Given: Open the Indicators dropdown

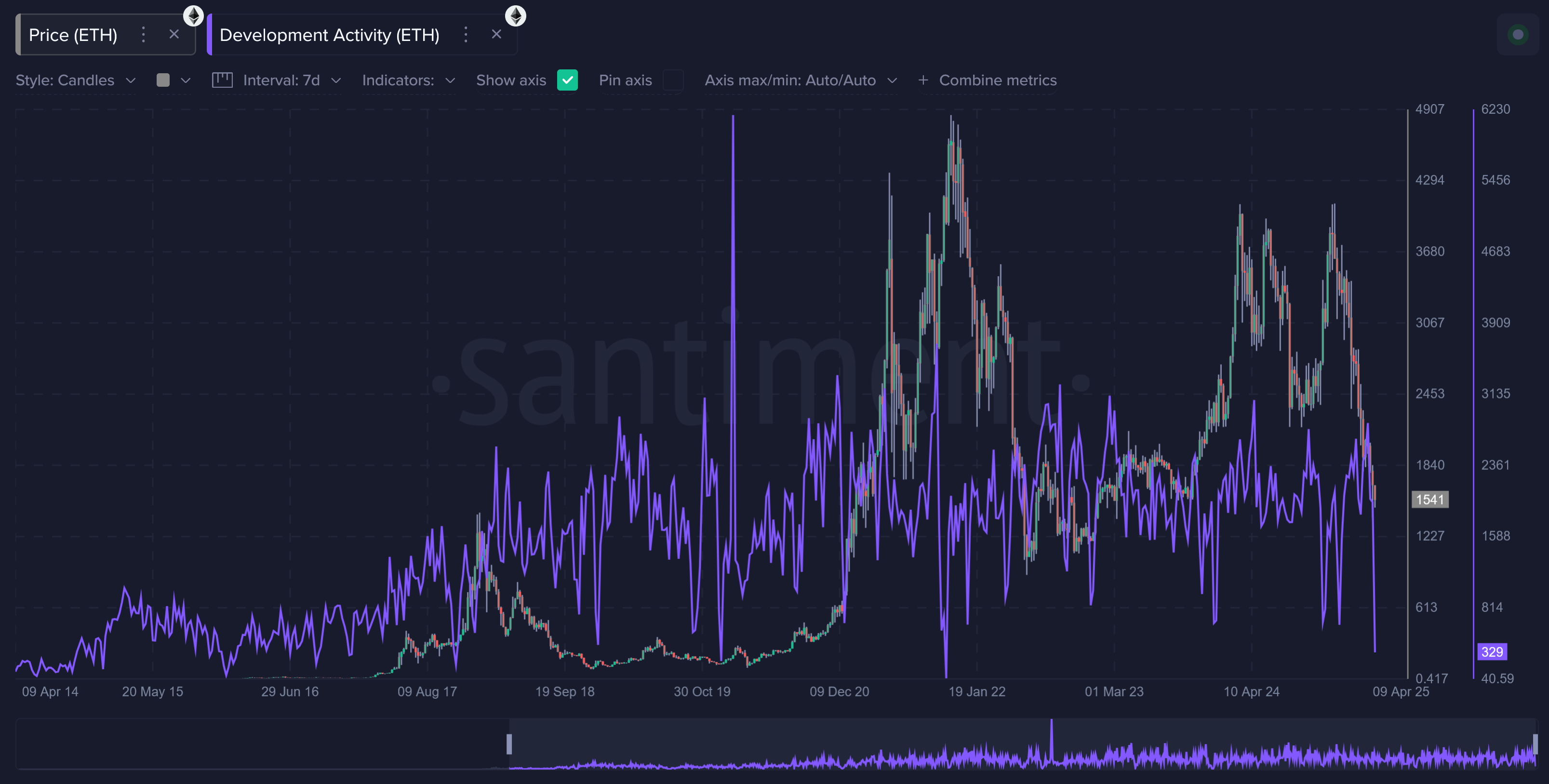Looking at the screenshot, I should [x=409, y=80].
